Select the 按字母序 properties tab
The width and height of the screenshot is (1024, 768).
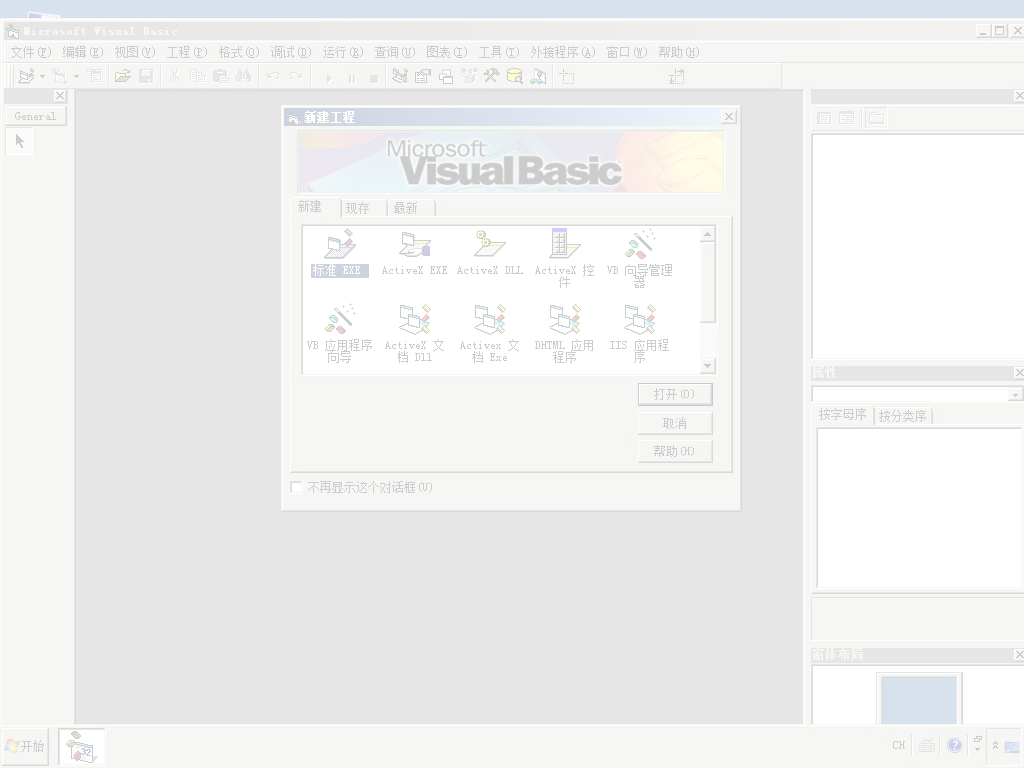point(842,415)
